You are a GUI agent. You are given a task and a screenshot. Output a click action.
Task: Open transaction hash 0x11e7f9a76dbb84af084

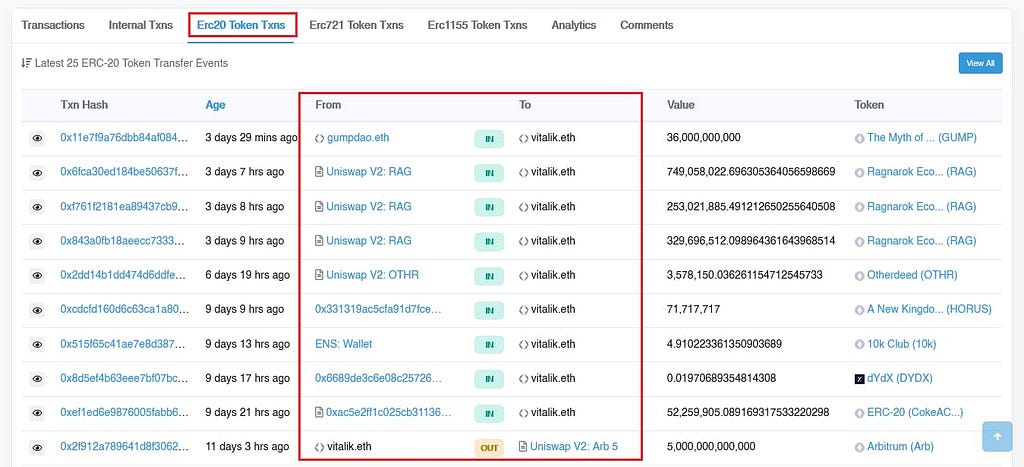(125, 138)
